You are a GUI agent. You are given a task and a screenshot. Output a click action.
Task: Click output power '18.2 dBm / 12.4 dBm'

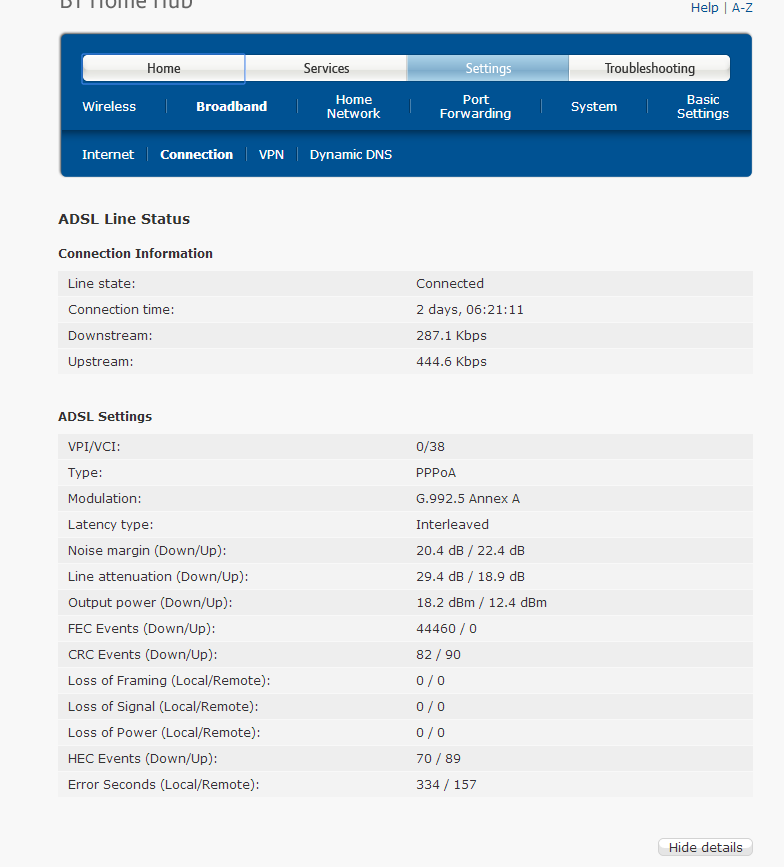pos(482,603)
